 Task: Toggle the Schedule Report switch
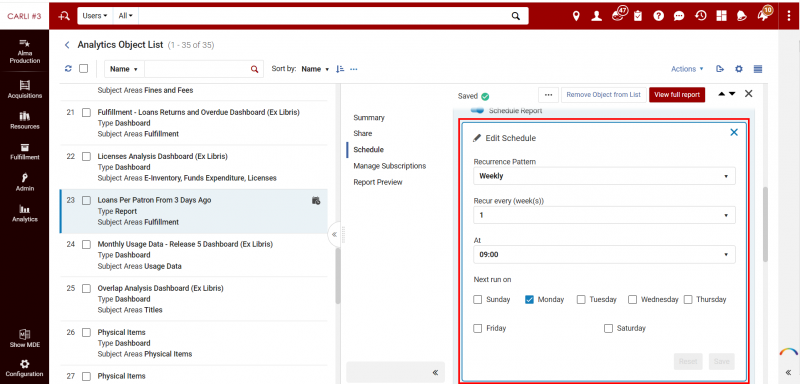pos(477,110)
